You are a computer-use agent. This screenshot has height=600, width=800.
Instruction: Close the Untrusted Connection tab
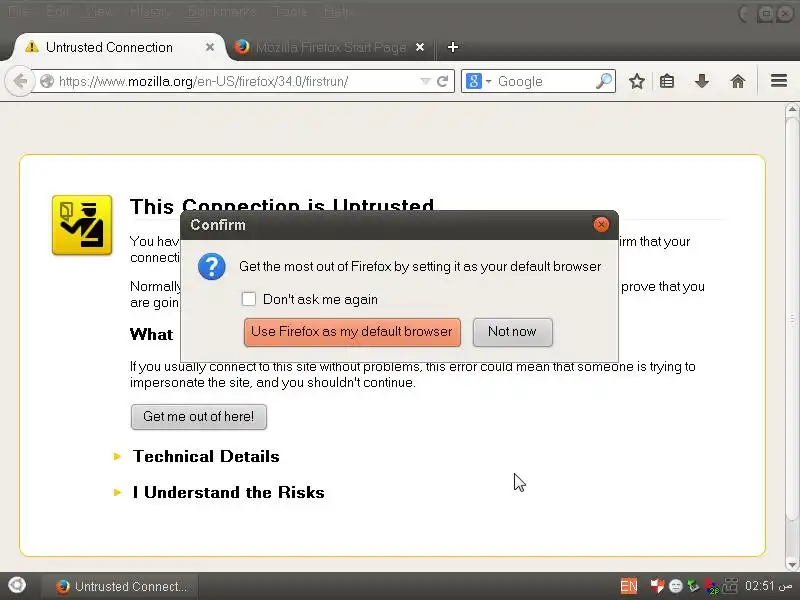coord(210,47)
